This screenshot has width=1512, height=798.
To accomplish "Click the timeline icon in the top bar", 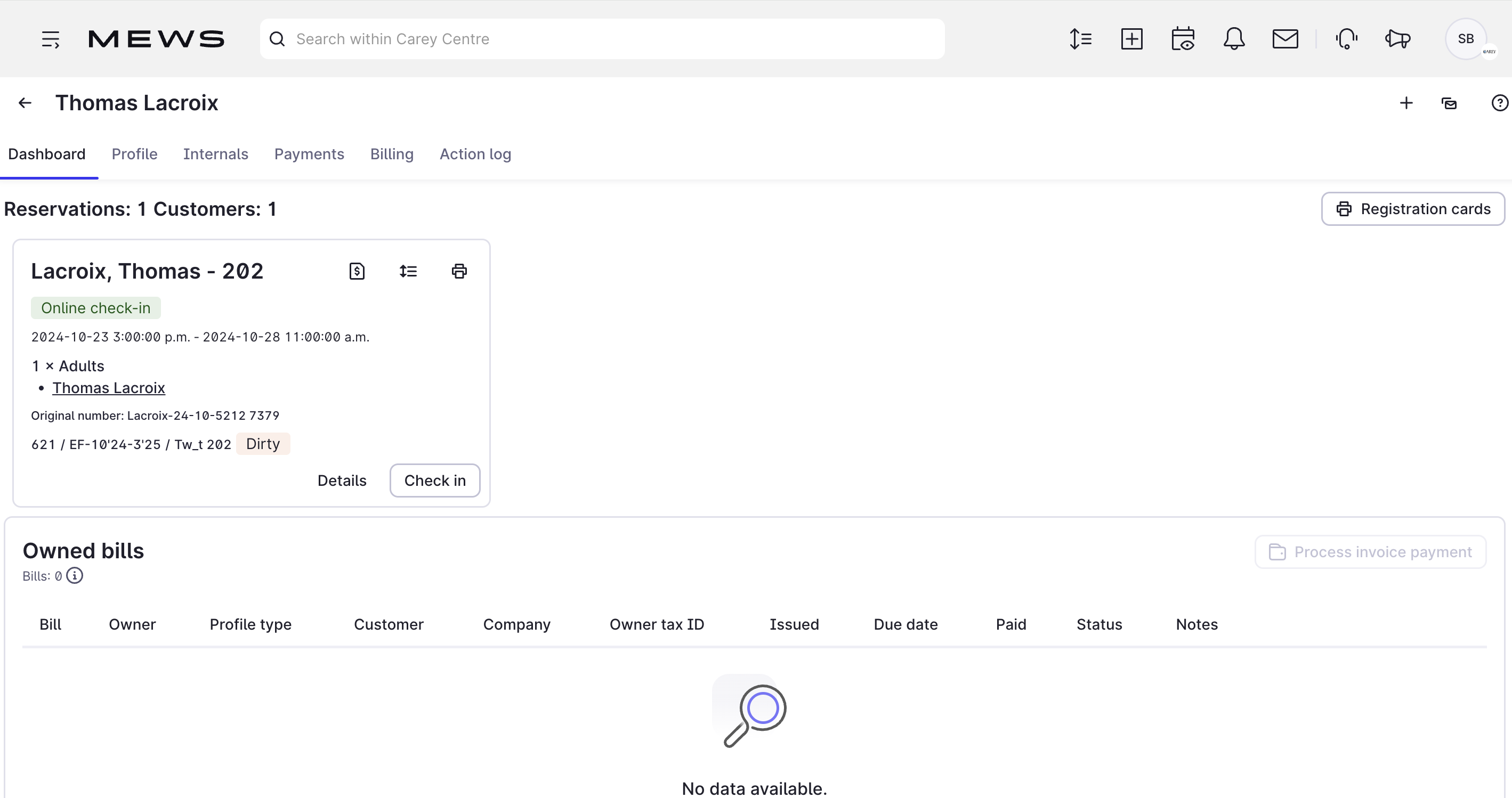I will pos(1080,39).
